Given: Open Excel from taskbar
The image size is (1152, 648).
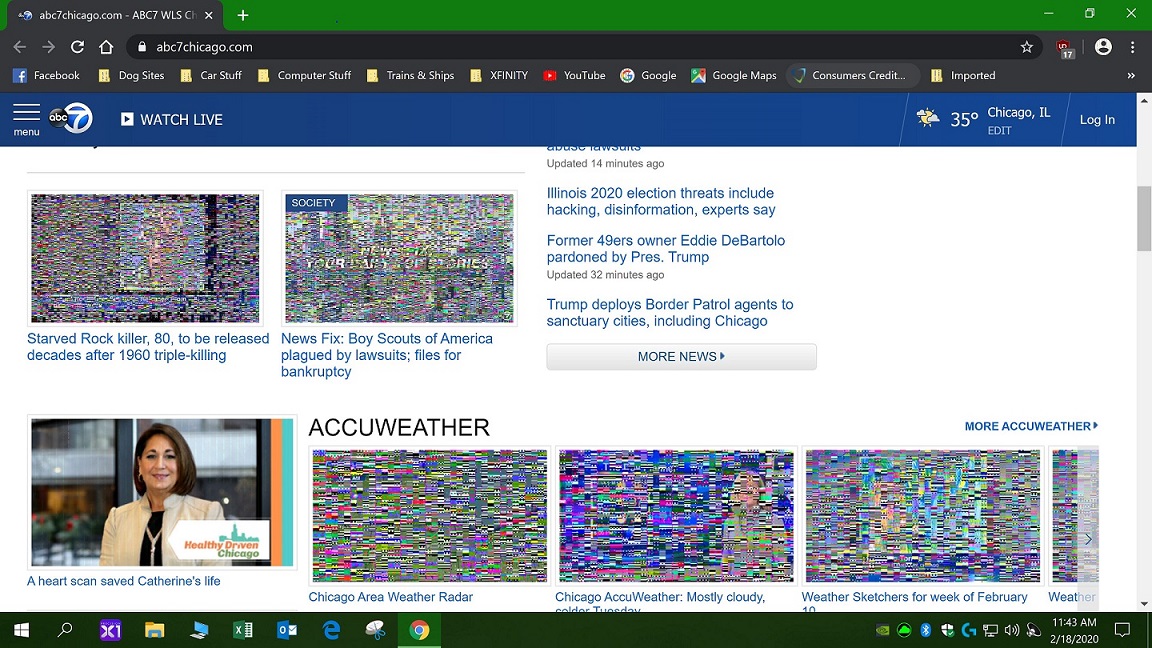Looking at the screenshot, I should (242, 630).
